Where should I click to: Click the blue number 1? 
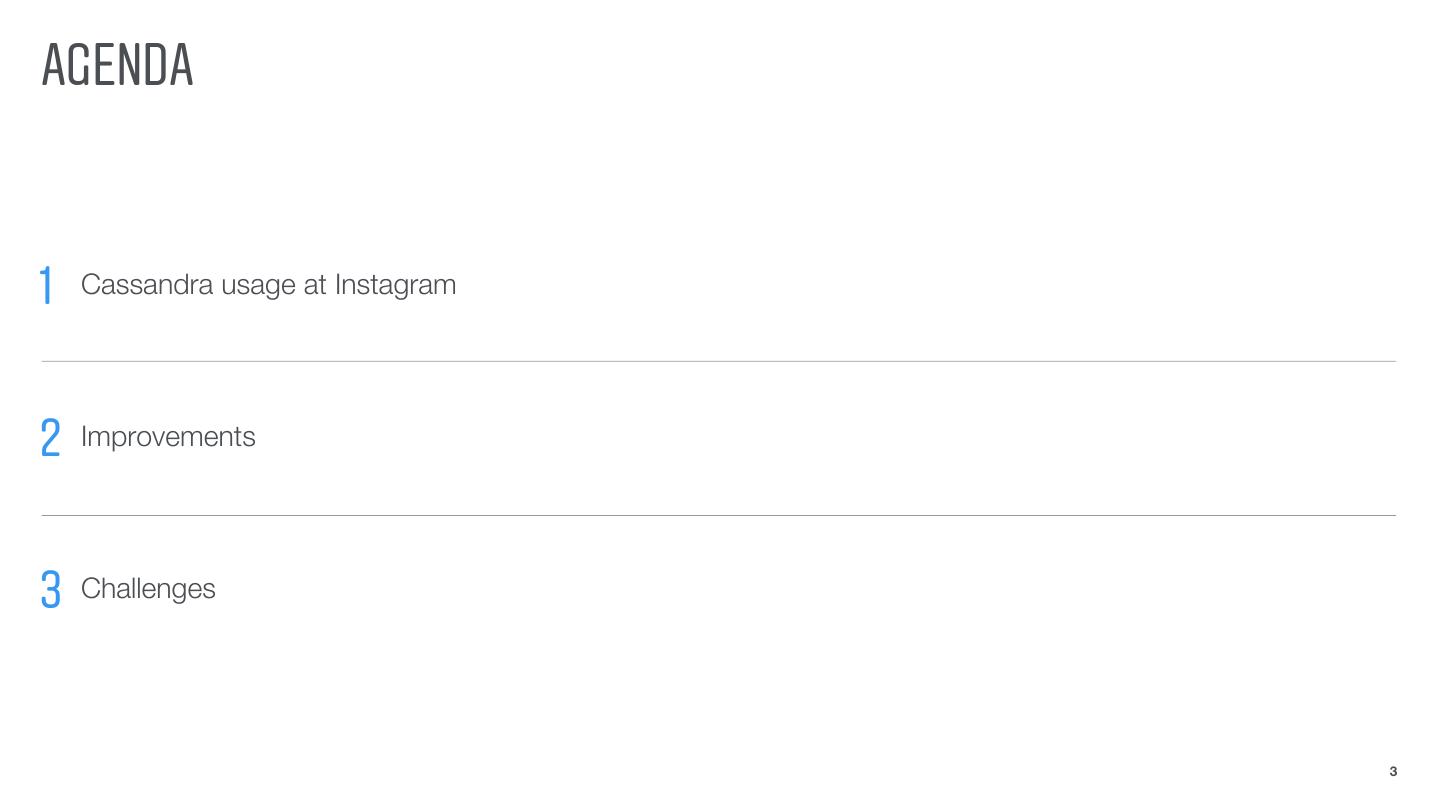coord(46,286)
